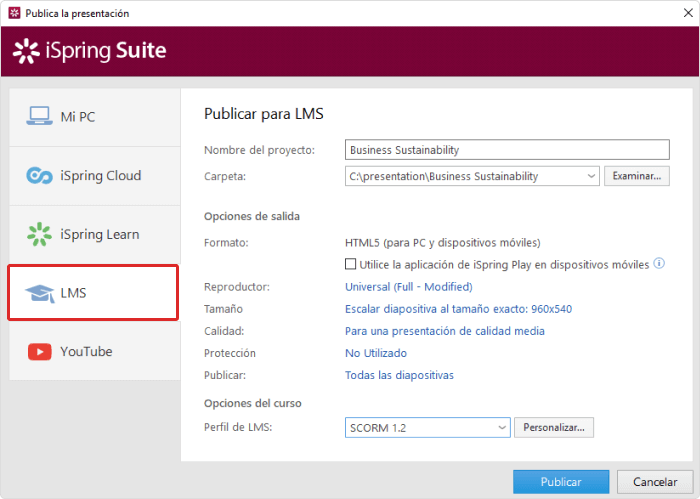The height and width of the screenshot is (499, 700).
Task: Switch to the iSpring Learn tab
Action: click(95, 234)
